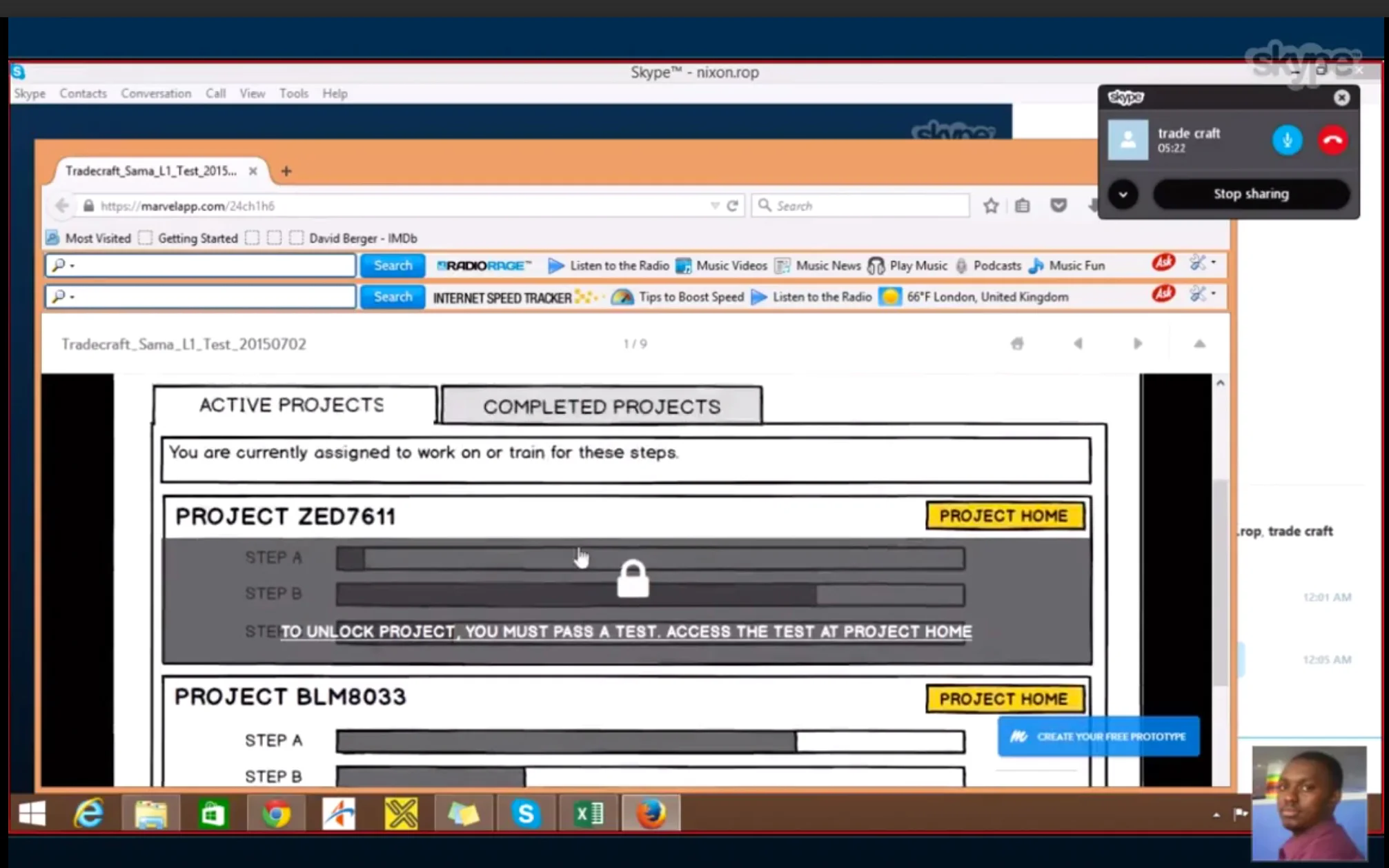Show bookmarks list icon
The width and height of the screenshot is (1389, 868).
1023,206
